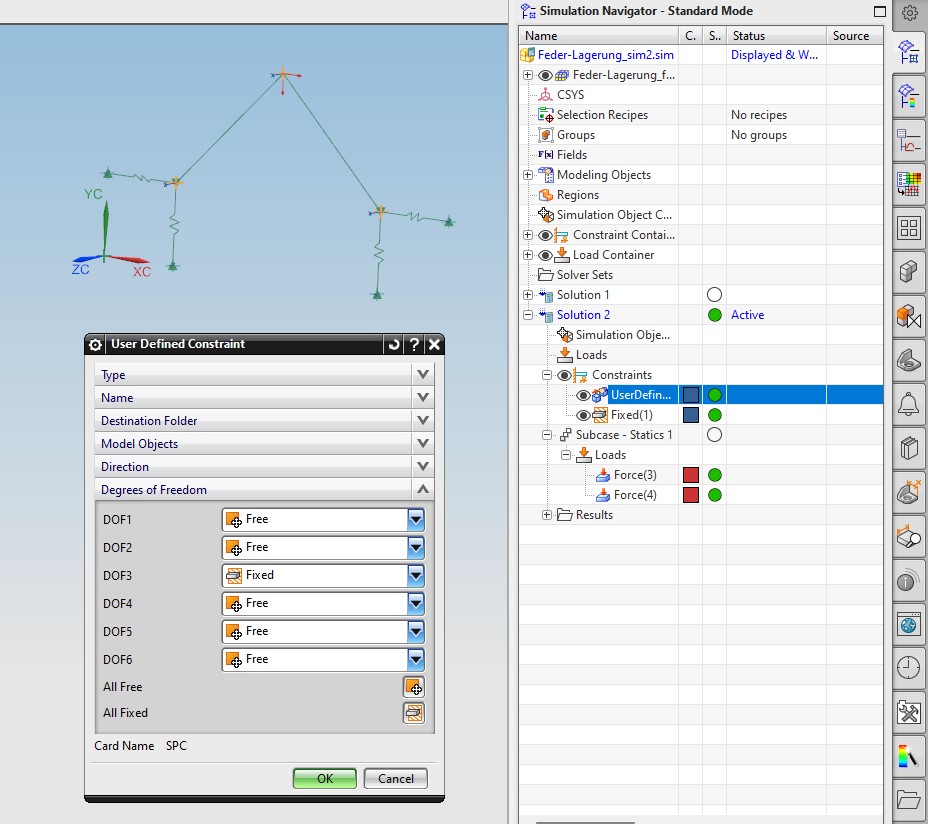Toggle visibility eye of Load Container

tap(545, 255)
